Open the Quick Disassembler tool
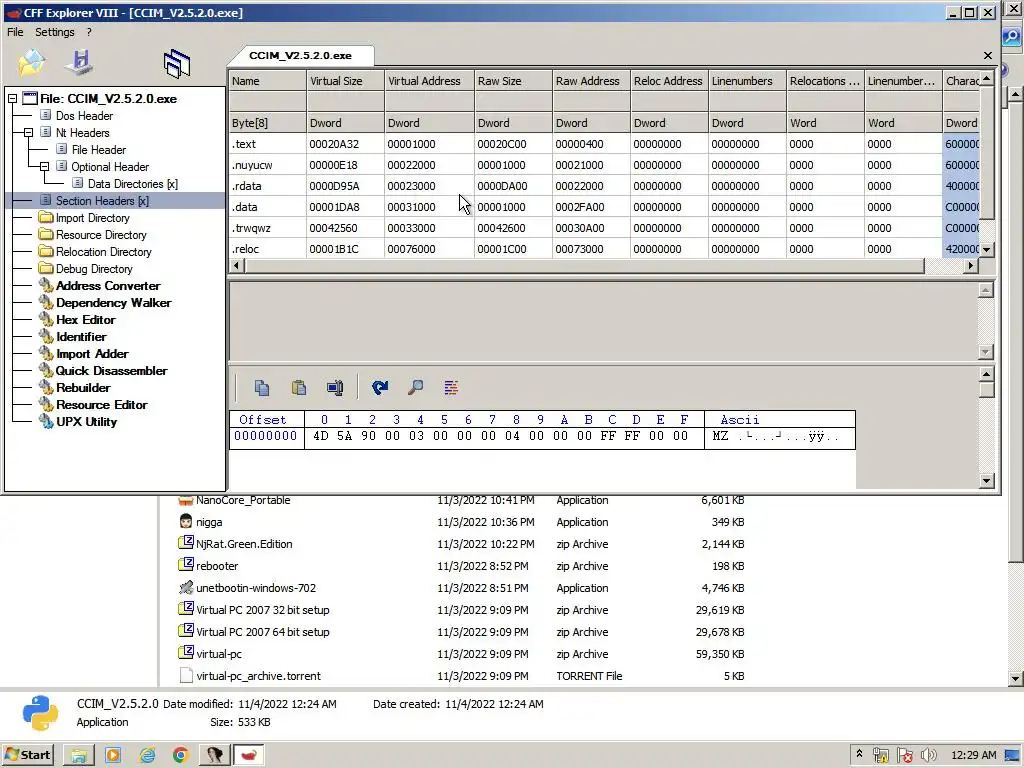Viewport: 1024px width, 768px height. click(111, 371)
